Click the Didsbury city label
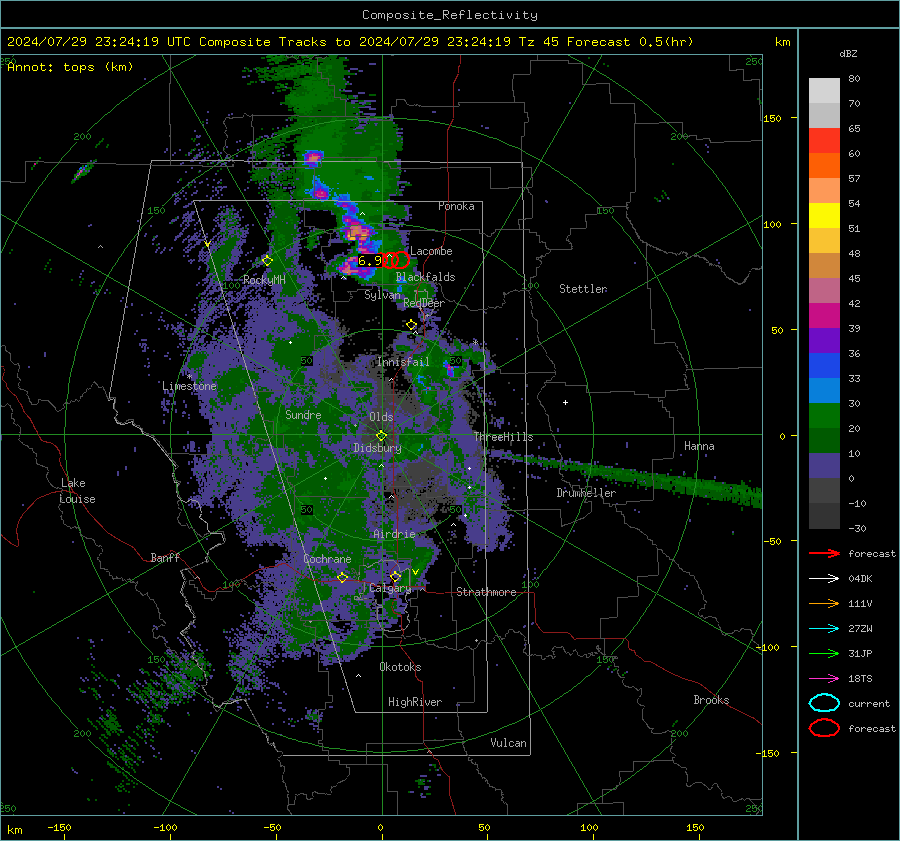 click(377, 448)
